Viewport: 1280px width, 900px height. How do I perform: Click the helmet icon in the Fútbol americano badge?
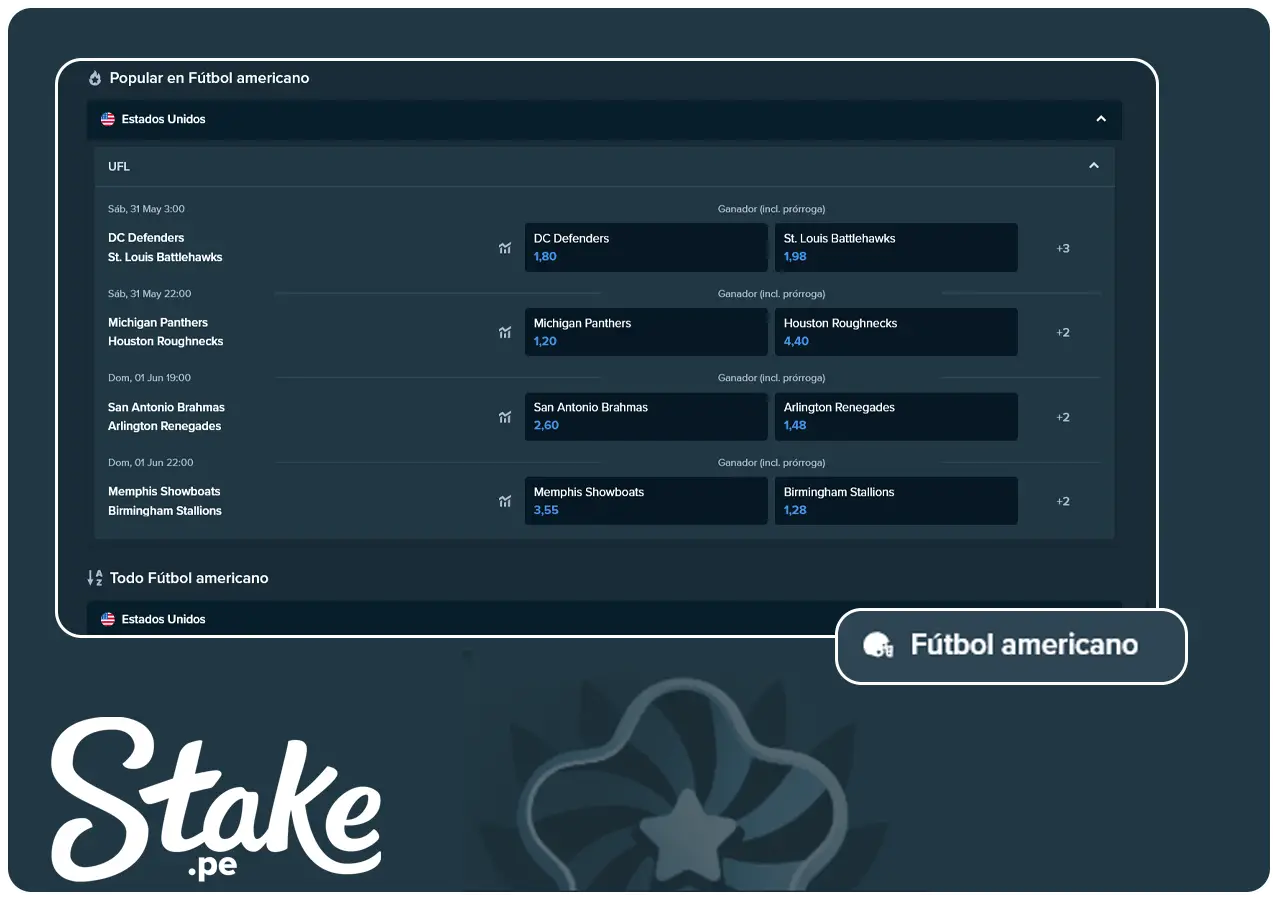[878, 645]
